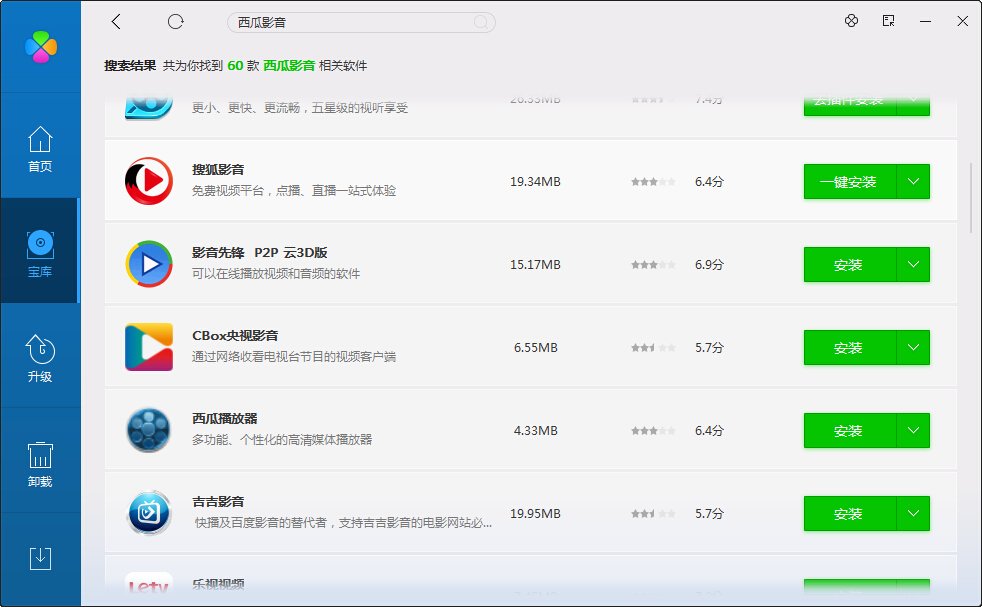Screen dimensions: 982x607
Task: Click the CBox央视影音 app icon
Action: (148, 347)
